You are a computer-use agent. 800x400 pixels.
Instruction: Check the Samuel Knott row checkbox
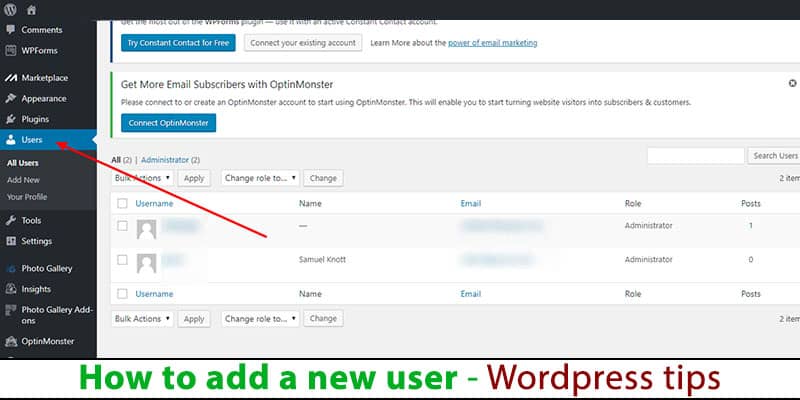click(x=122, y=260)
